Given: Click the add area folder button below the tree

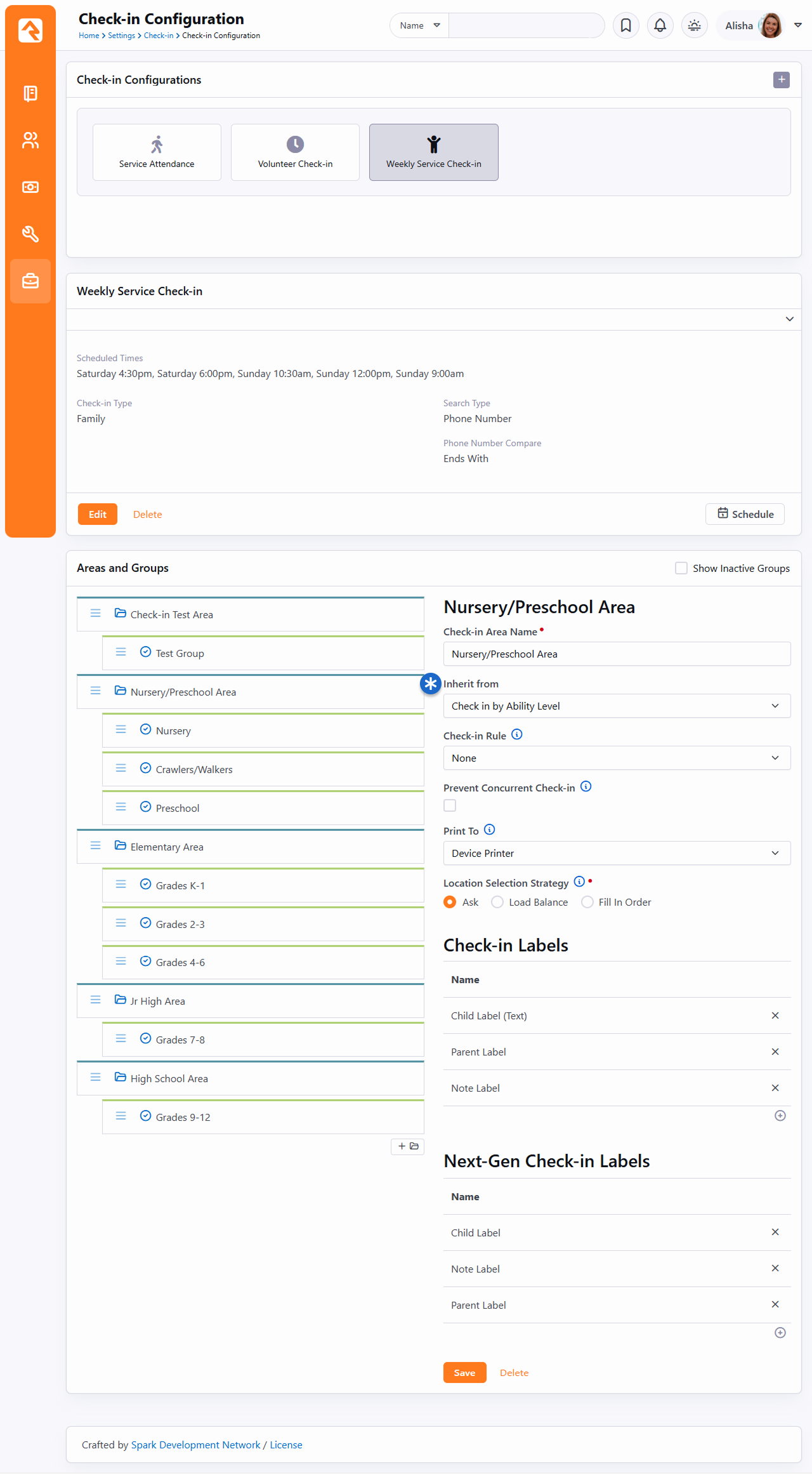Looking at the screenshot, I should click(x=408, y=1146).
